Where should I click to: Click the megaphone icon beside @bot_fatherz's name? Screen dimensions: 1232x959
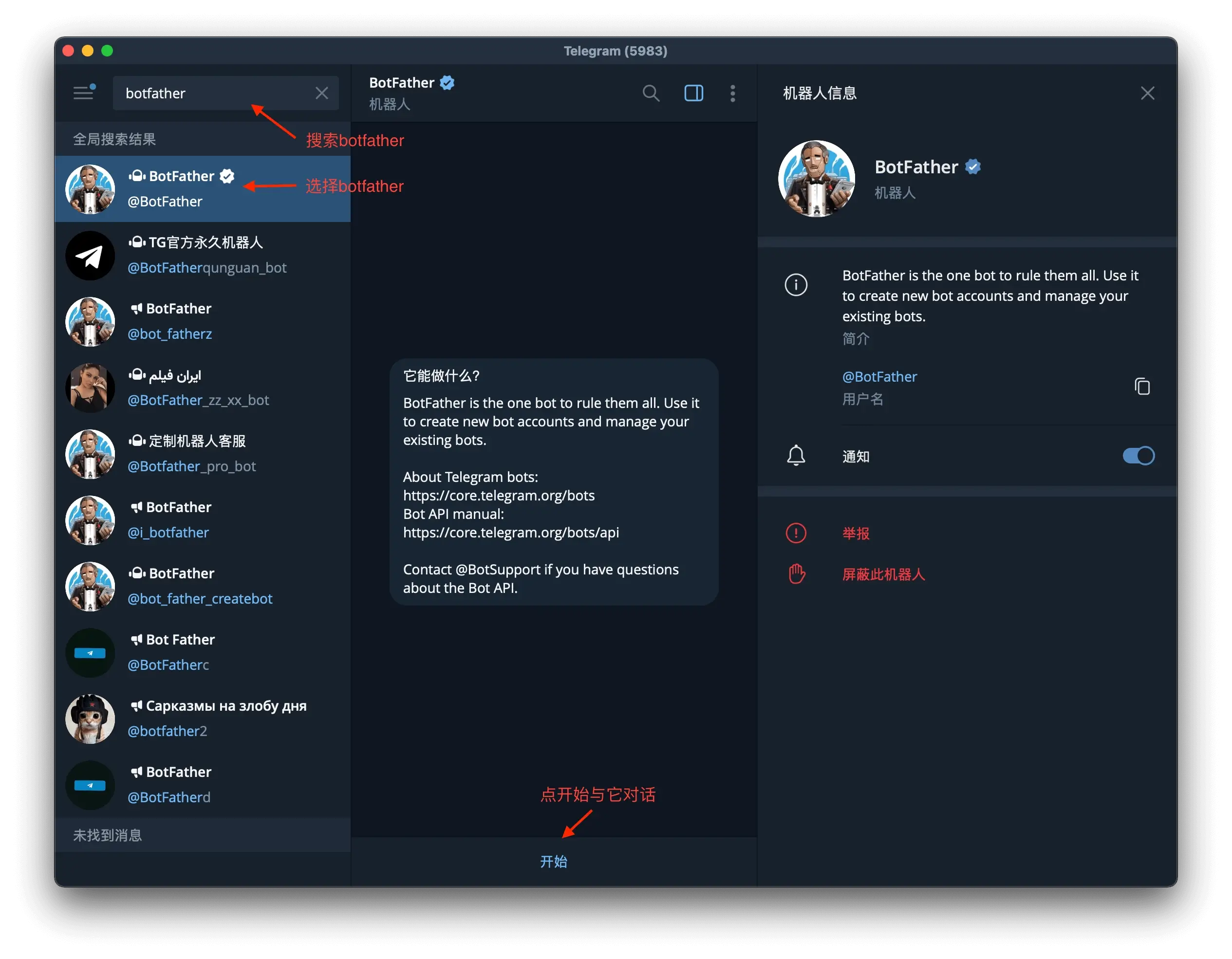tap(136, 309)
